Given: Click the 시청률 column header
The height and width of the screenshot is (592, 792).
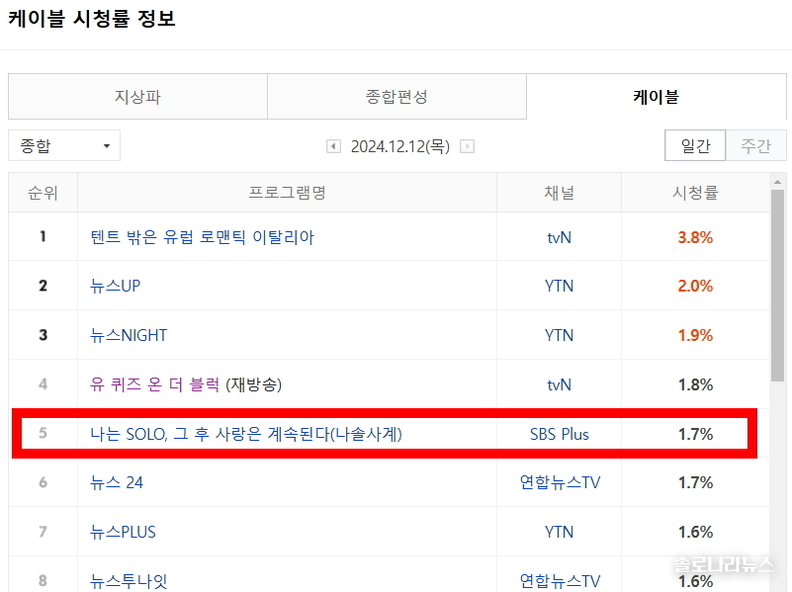Looking at the screenshot, I should 696,192.
